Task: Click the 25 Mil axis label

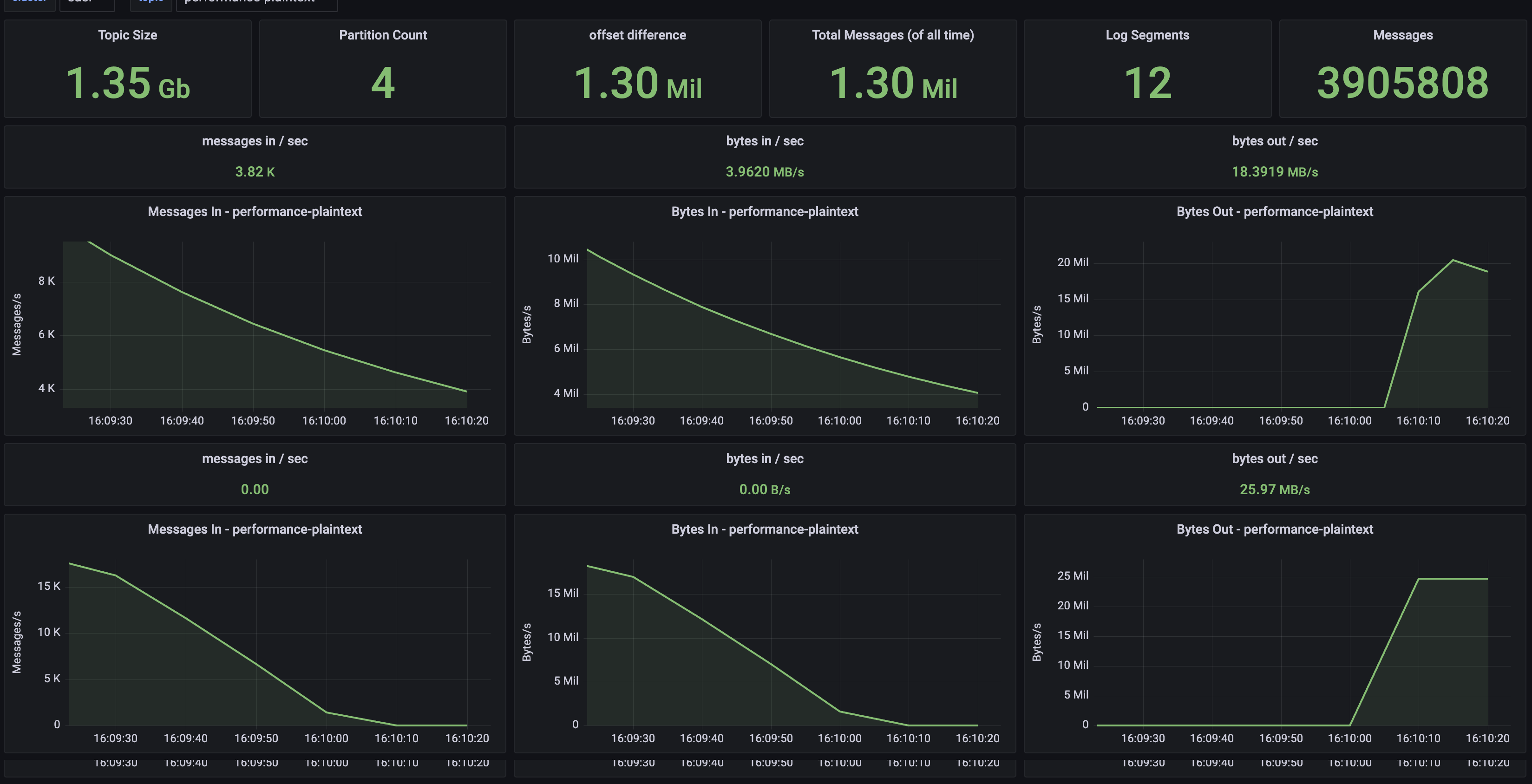Action: (x=1073, y=576)
